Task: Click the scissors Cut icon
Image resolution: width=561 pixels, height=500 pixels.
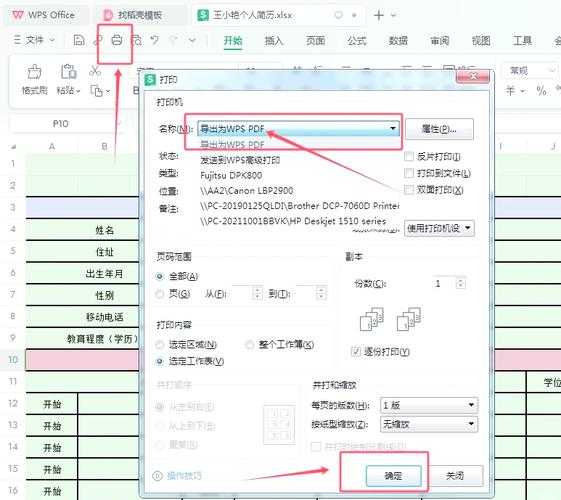Action: [95, 70]
